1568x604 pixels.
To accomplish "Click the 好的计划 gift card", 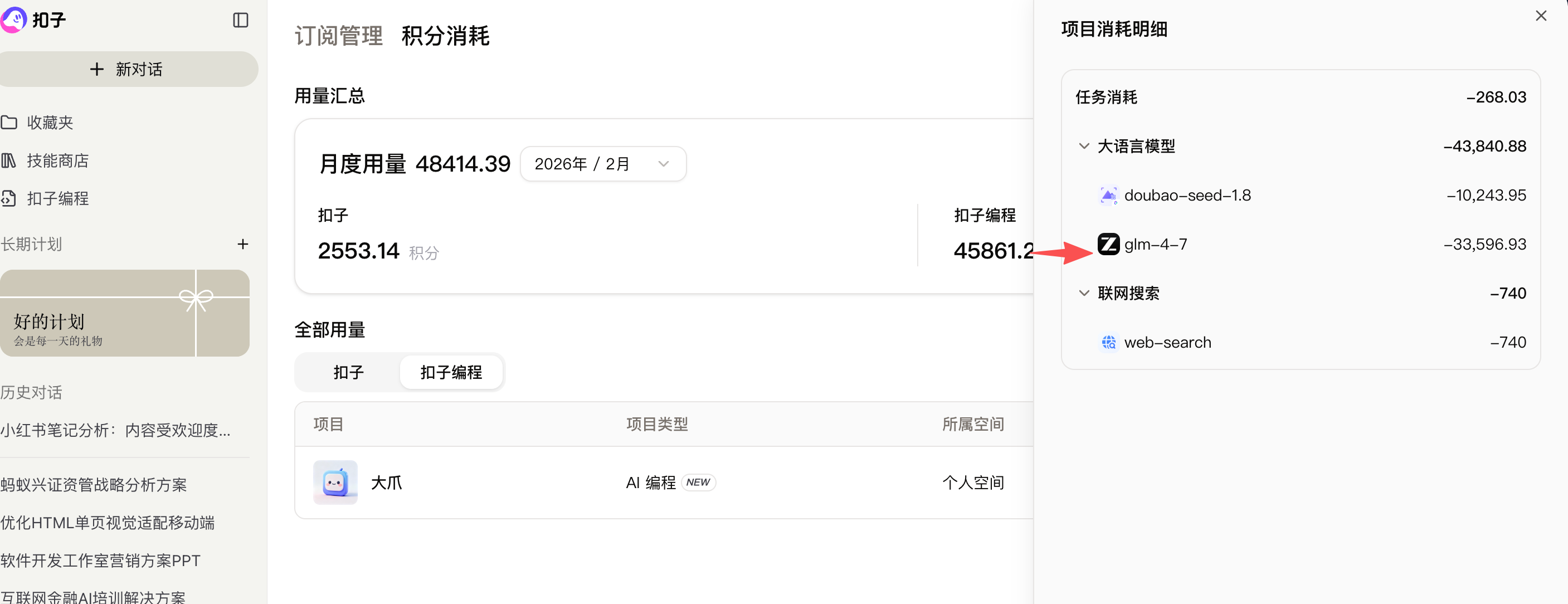I will pyautogui.click(x=124, y=313).
